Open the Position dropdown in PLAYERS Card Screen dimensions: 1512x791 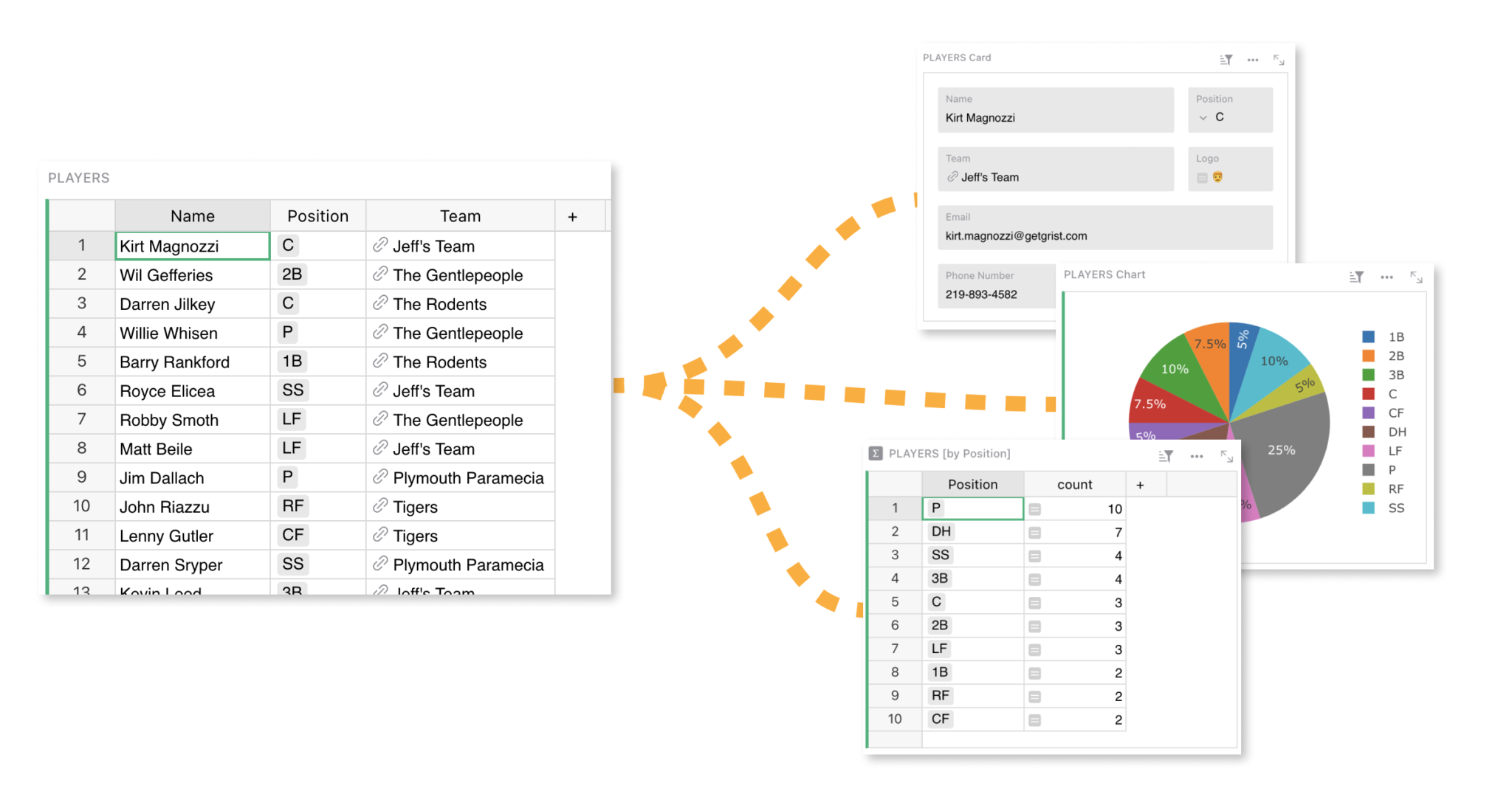point(1203,117)
